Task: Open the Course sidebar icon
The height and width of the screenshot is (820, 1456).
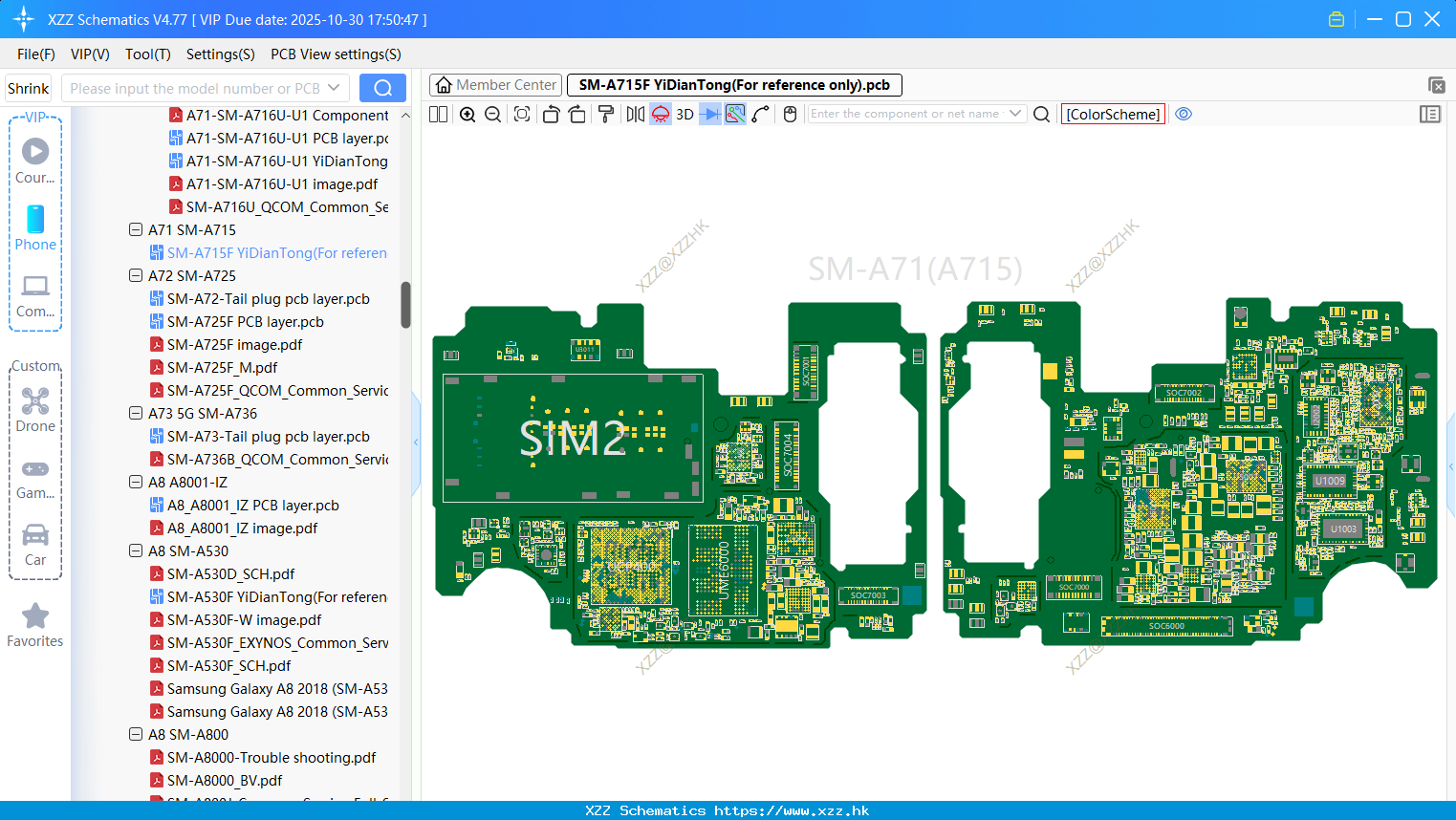Action: [x=35, y=161]
